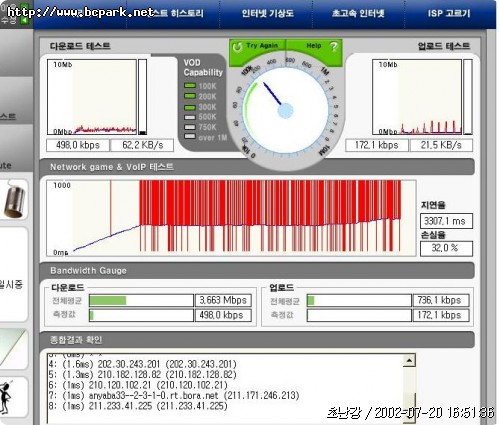This screenshot has width=500, height=425.
Task: Click the download vertical level meter
Action: click(x=142, y=97)
